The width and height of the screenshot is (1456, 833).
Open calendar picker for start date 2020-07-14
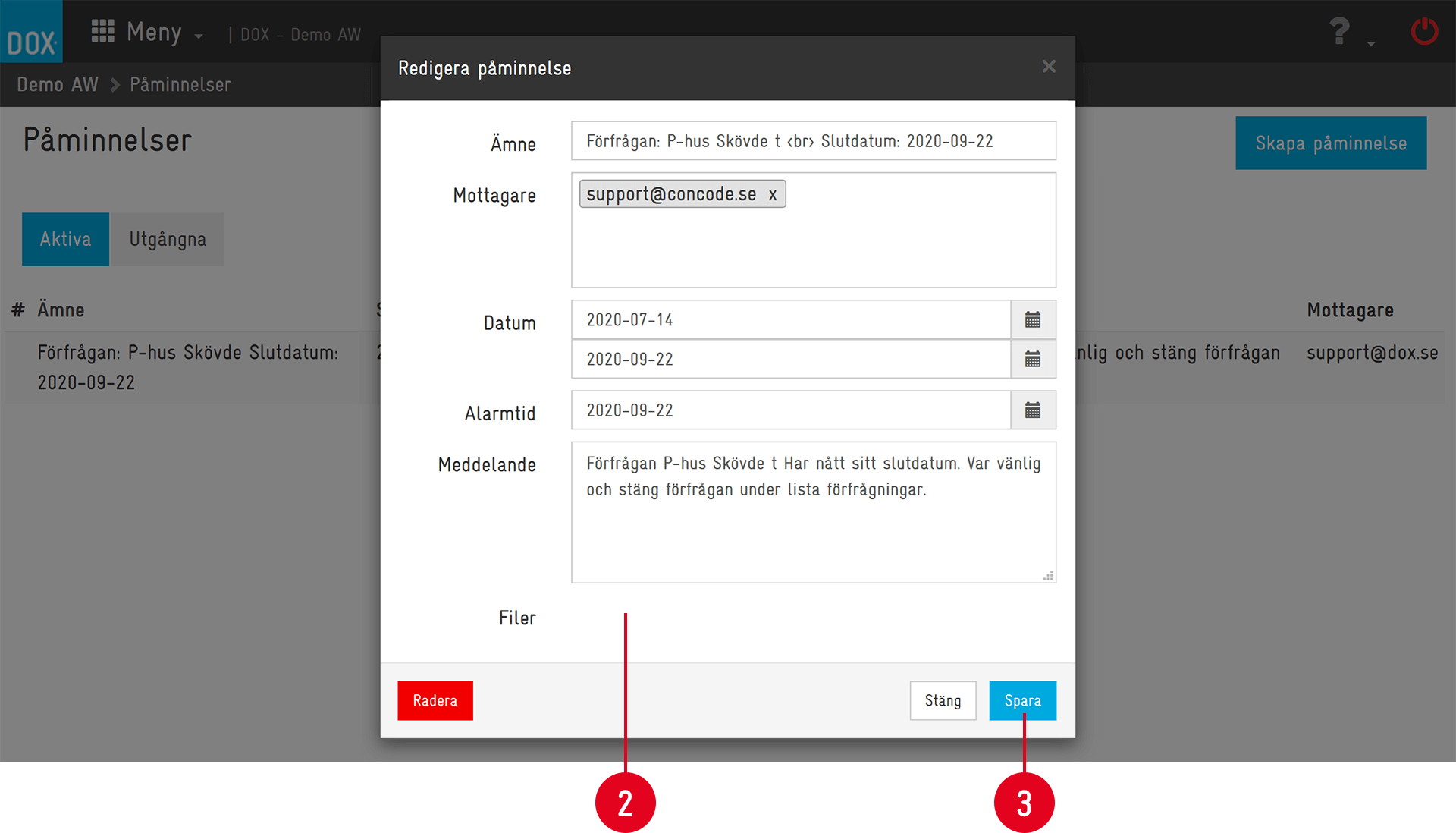(1033, 319)
